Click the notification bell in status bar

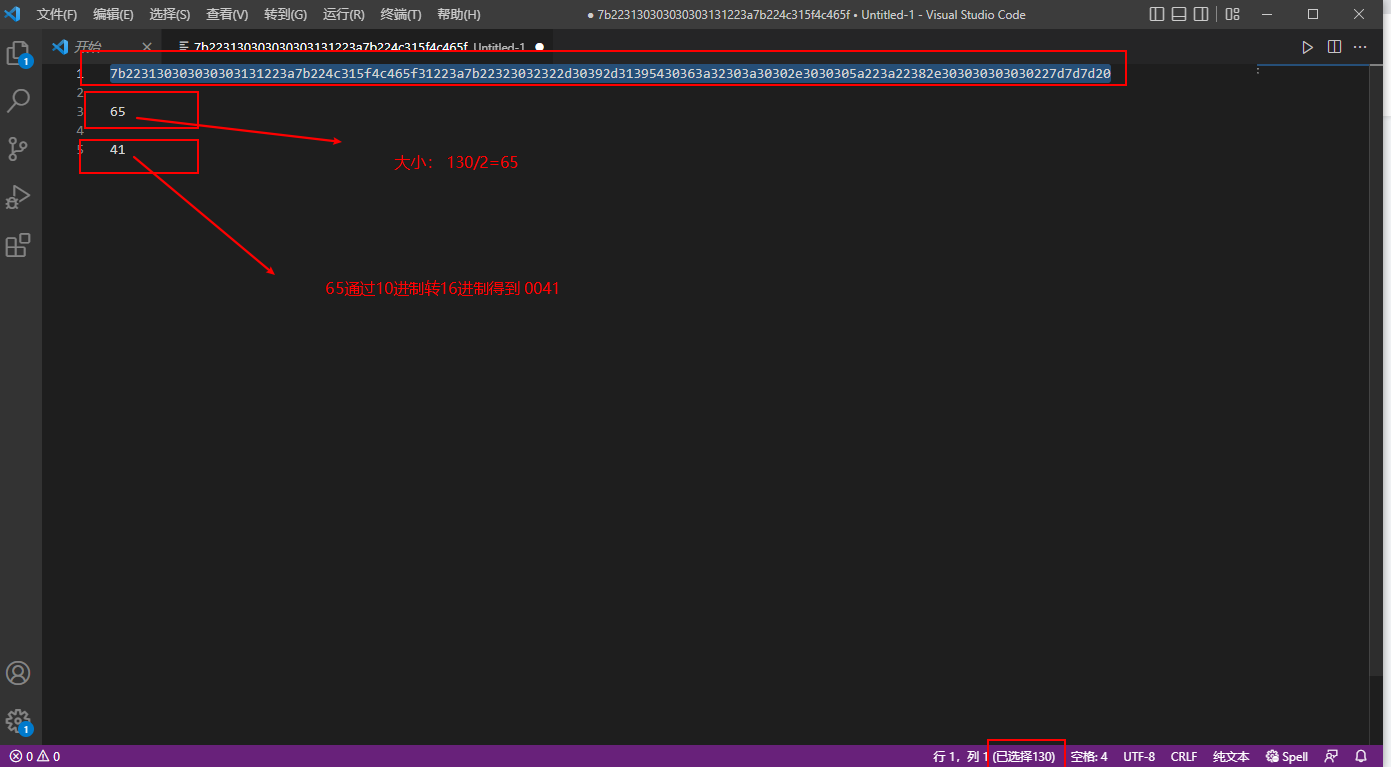point(1361,756)
